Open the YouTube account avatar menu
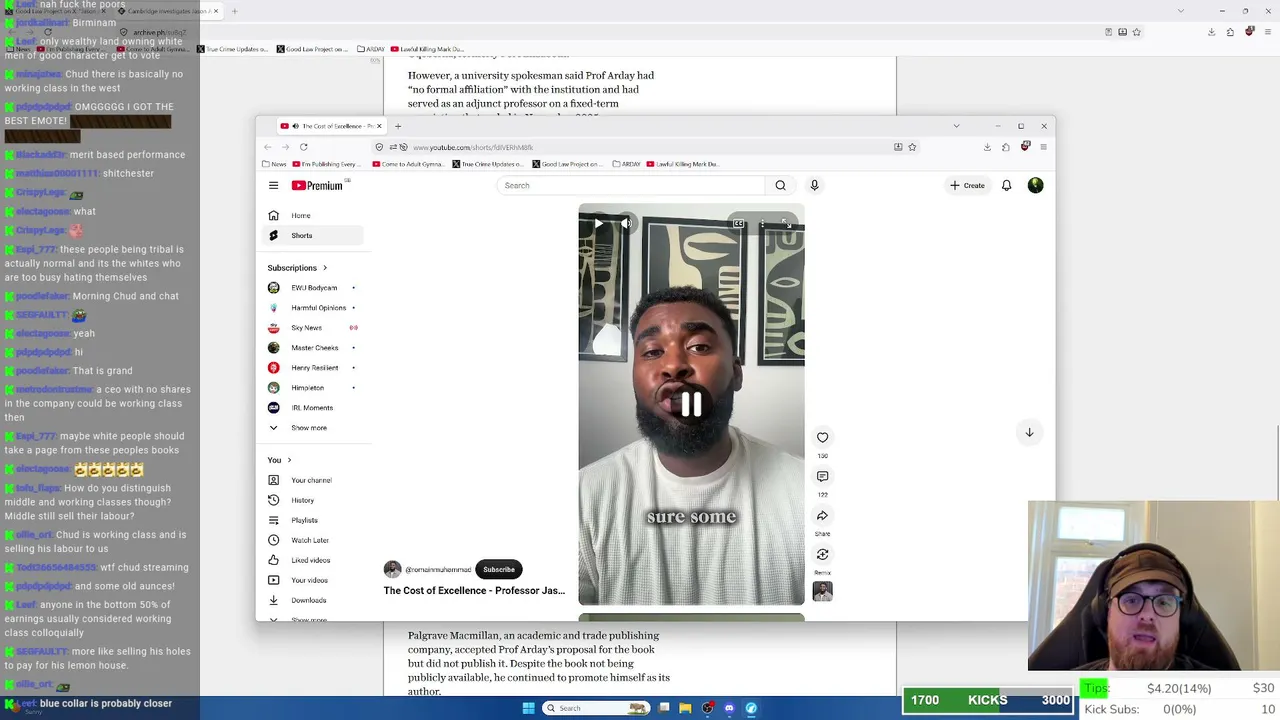This screenshot has height=720, width=1280. (x=1035, y=185)
